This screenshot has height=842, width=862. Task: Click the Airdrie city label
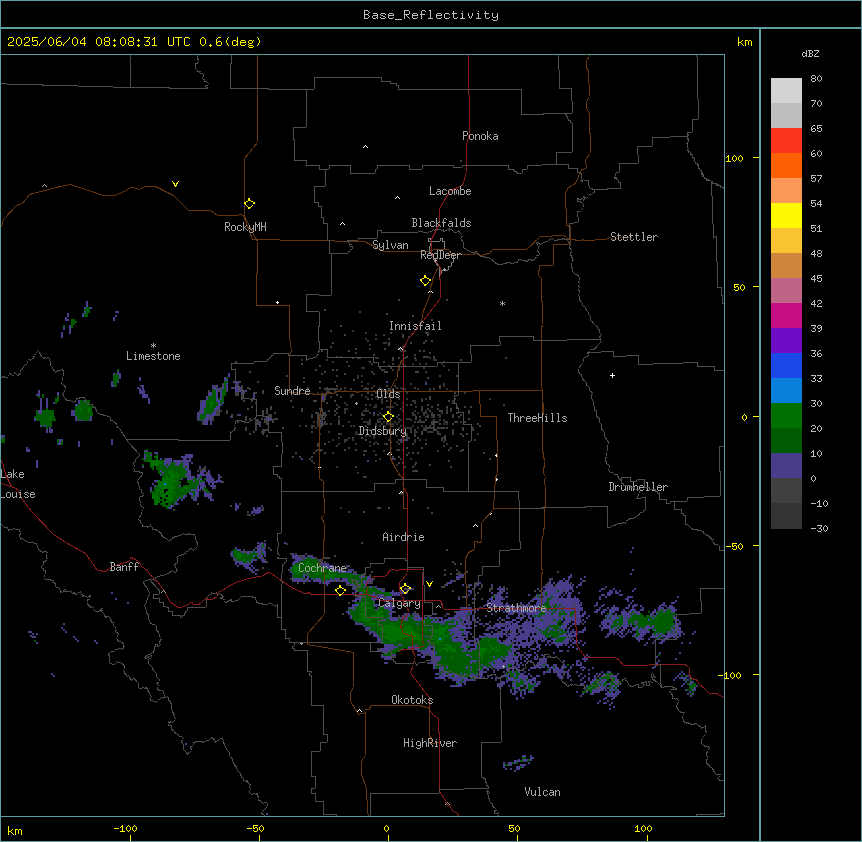pyautogui.click(x=403, y=537)
